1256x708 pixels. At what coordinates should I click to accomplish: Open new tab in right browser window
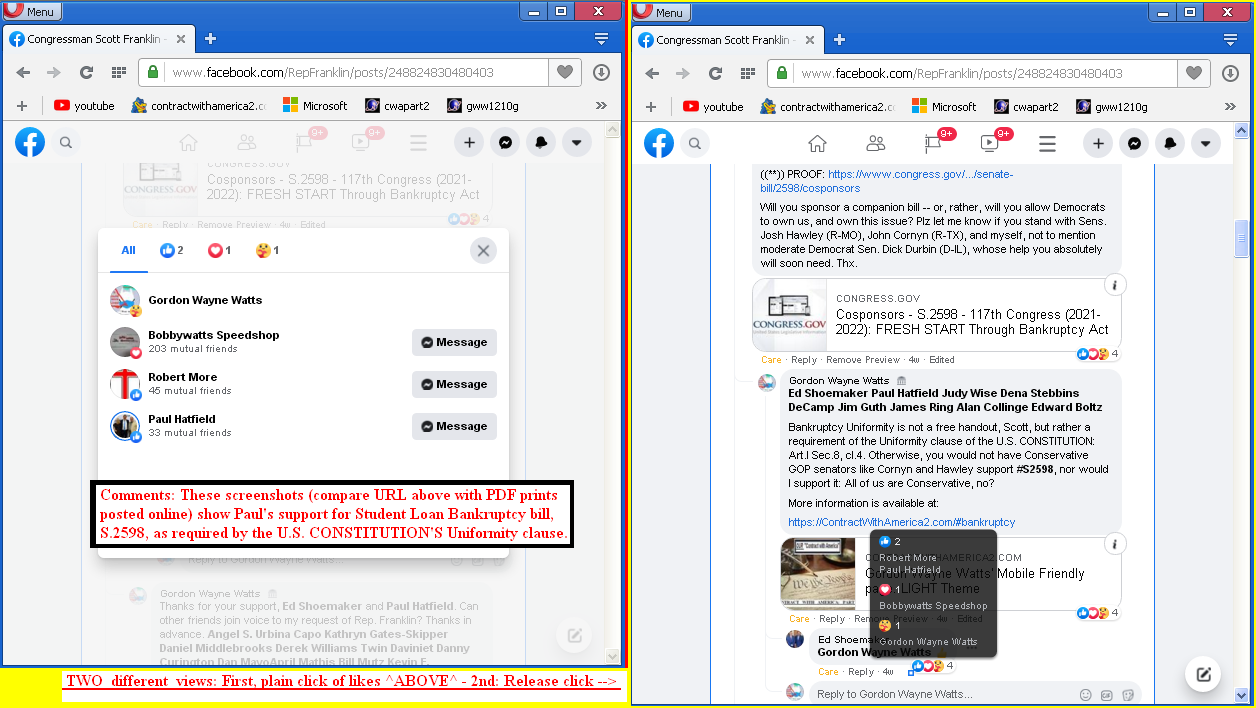[x=839, y=39]
